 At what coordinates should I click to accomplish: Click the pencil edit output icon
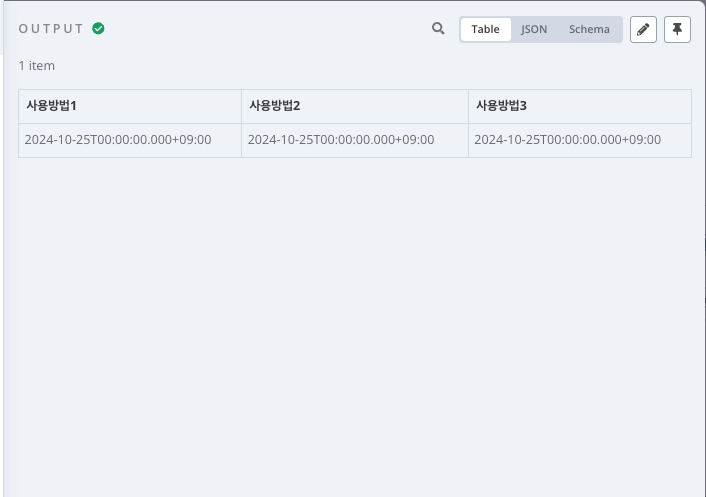[x=643, y=30]
